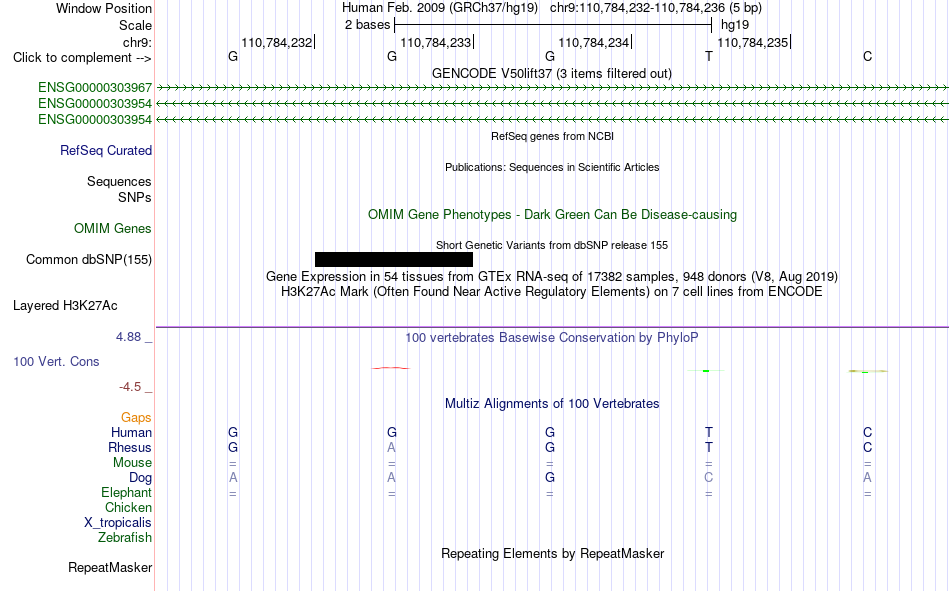Image resolution: width=950 pixels, height=591 pixels.
Task: Open the ENSG00000303967 gene track item
Action: [95, 88]
